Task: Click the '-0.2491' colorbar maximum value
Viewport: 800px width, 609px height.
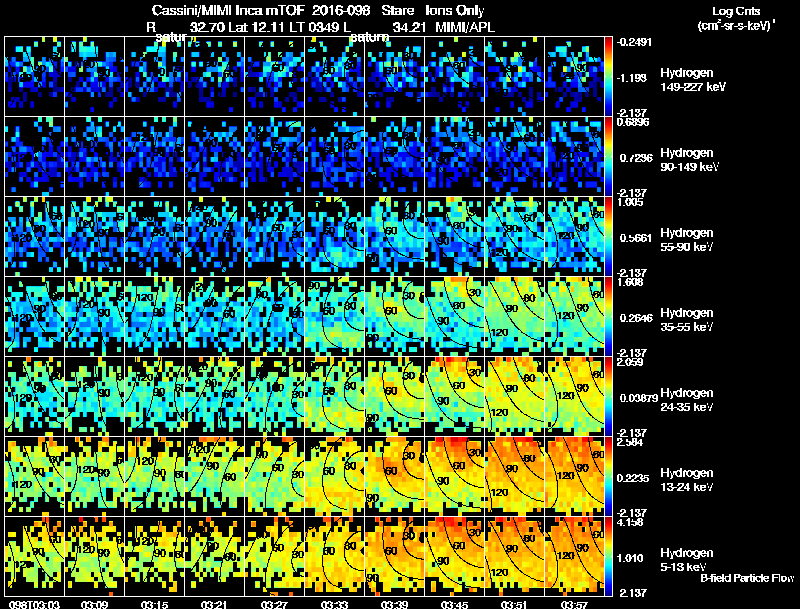Action: [x=634, y=42]
